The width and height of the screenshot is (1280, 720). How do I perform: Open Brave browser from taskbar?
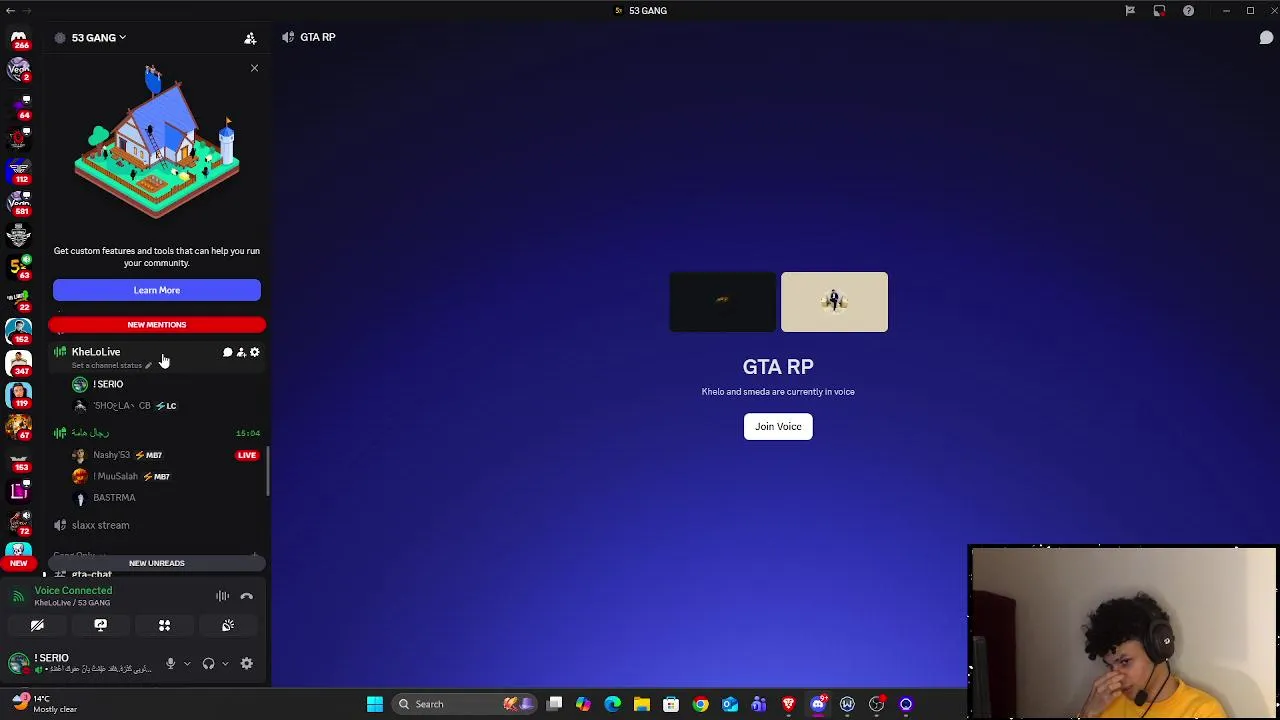pyautogui.click(x=788, y=704)
